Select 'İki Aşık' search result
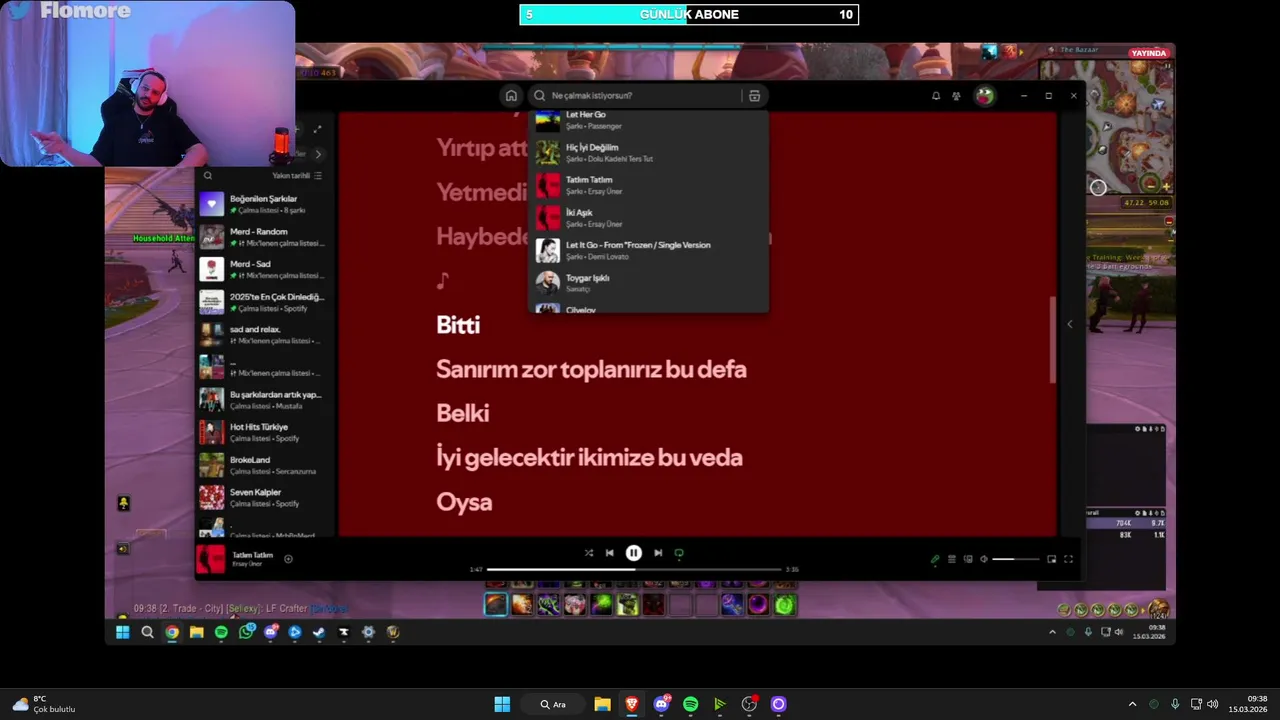The width and height of the screenshot is (1280, 720). pyautogui.click(x=648, y=218)
